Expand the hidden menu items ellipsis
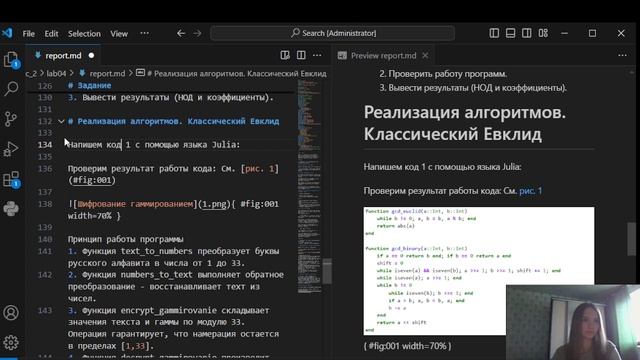The width and height of the screenshot is (640, 360). click(x=144, y=33)
